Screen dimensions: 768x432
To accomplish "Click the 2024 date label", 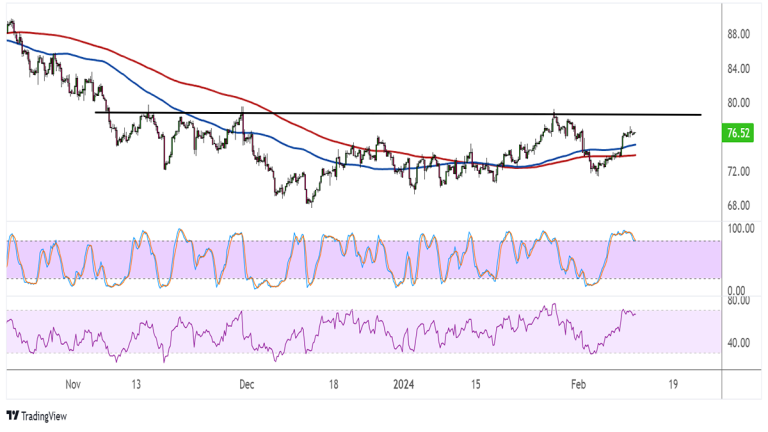I will point(404,384).
